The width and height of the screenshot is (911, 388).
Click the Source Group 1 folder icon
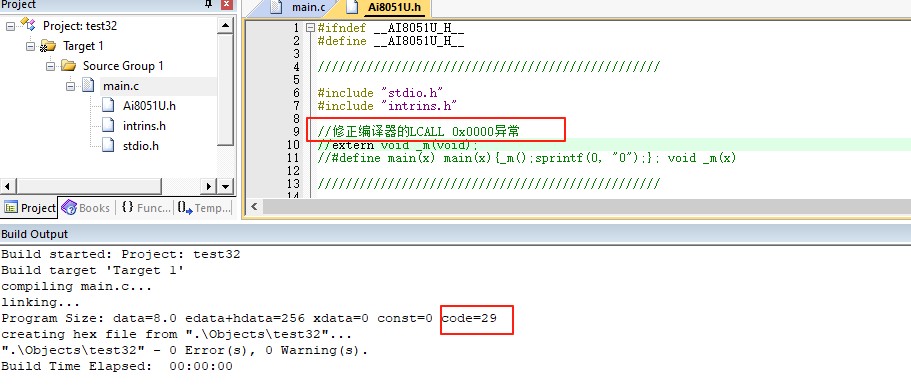(69, 66)
